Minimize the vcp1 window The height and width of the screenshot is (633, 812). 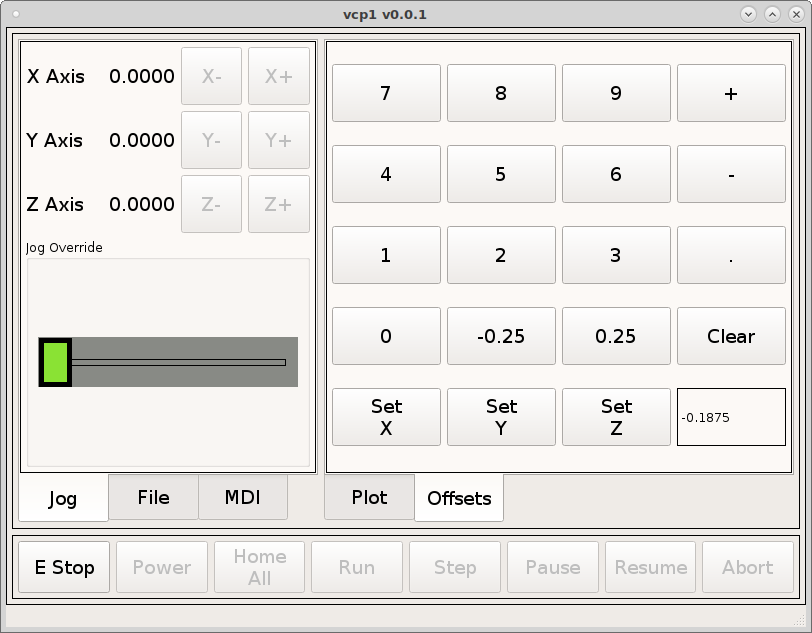tap(748, 14)
